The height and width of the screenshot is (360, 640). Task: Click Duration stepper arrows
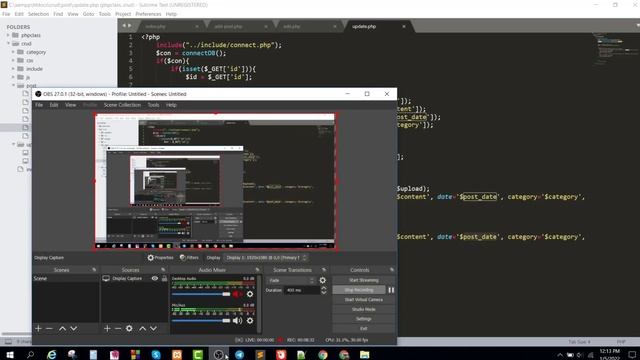pos(324,290)
